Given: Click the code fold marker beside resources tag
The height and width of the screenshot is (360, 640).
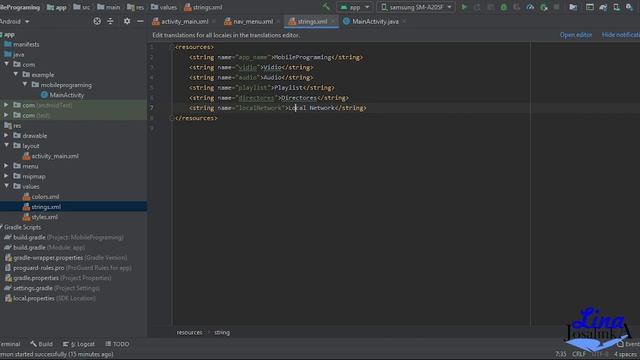Looking at the screenshot, I should 171,47.
